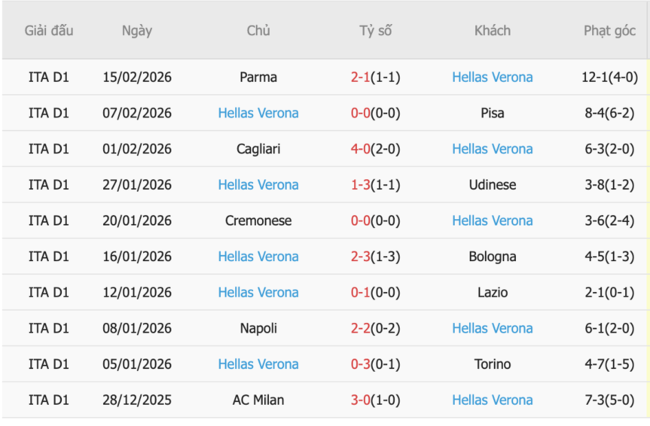The image size is (650, 426).
Task: Click the 4-0 score of Cagliari match
Action: [x=361, y=149]
